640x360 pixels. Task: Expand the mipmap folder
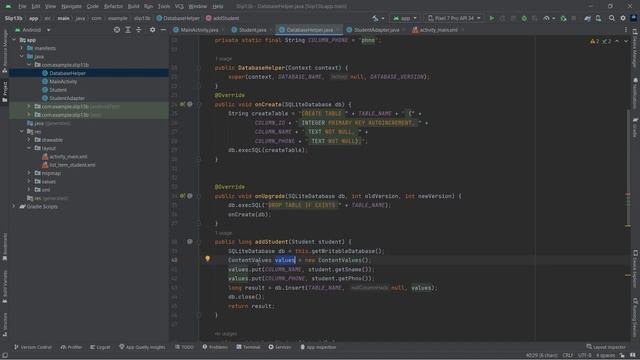29,173
